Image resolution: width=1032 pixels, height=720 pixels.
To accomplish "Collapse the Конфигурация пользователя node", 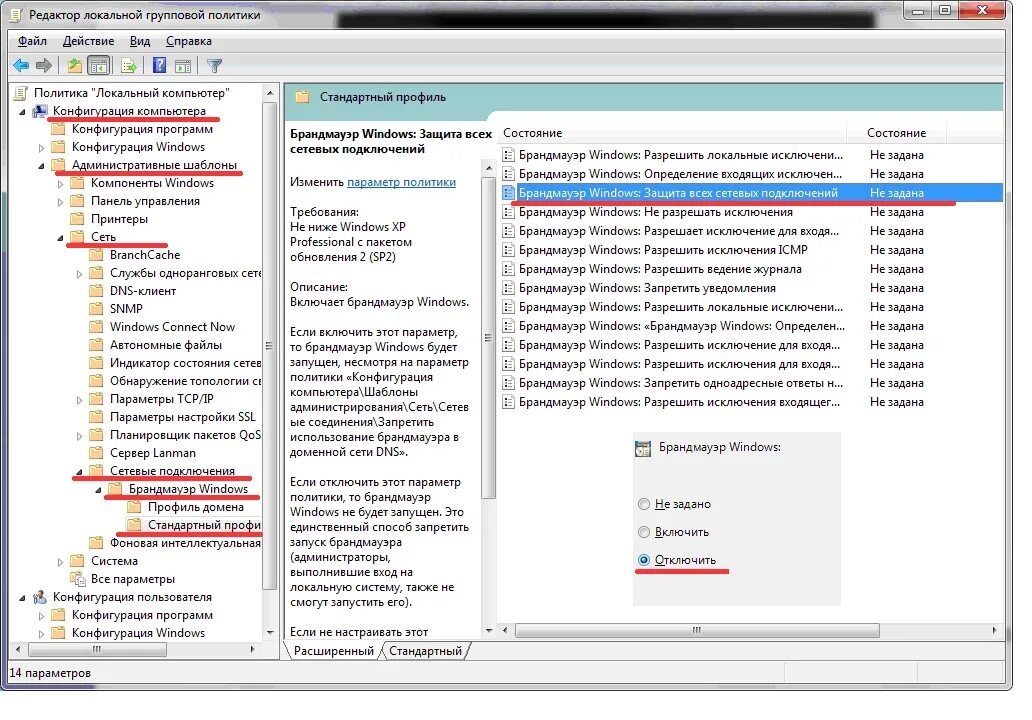I will pyautogui.click(x=22, y=598).
